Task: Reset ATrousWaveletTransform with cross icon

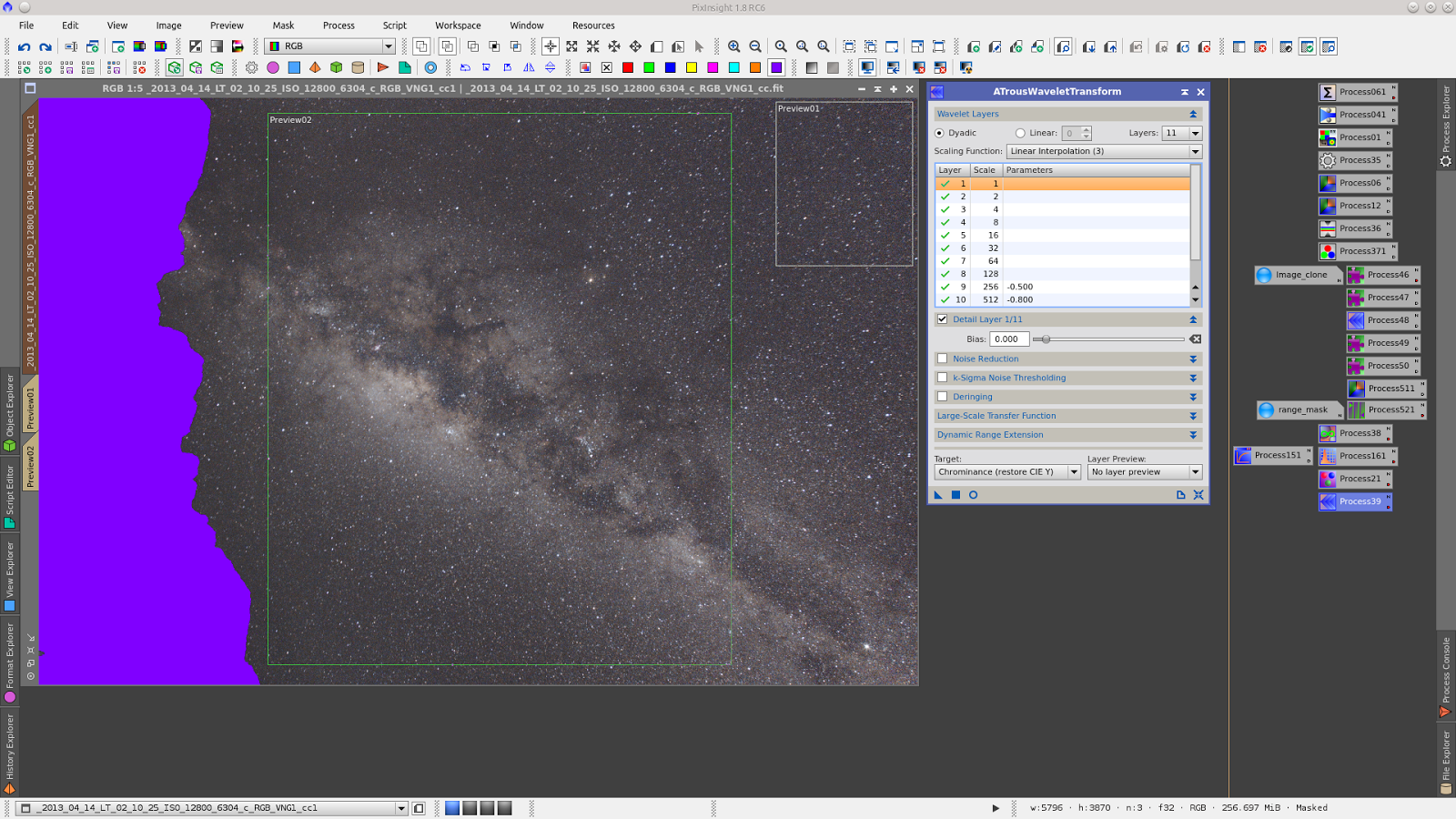Action: pos(1198,495)
